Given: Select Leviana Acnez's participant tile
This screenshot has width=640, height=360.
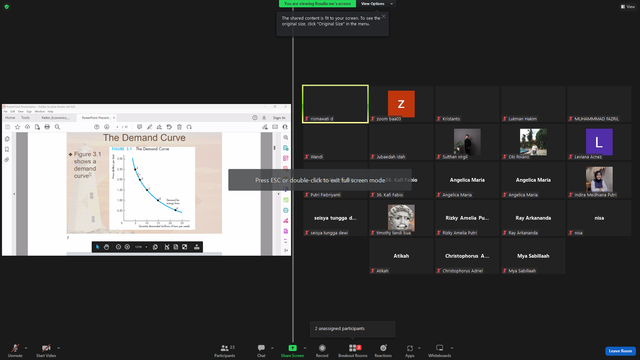Looking at the screenshot, I should (599, 142).
